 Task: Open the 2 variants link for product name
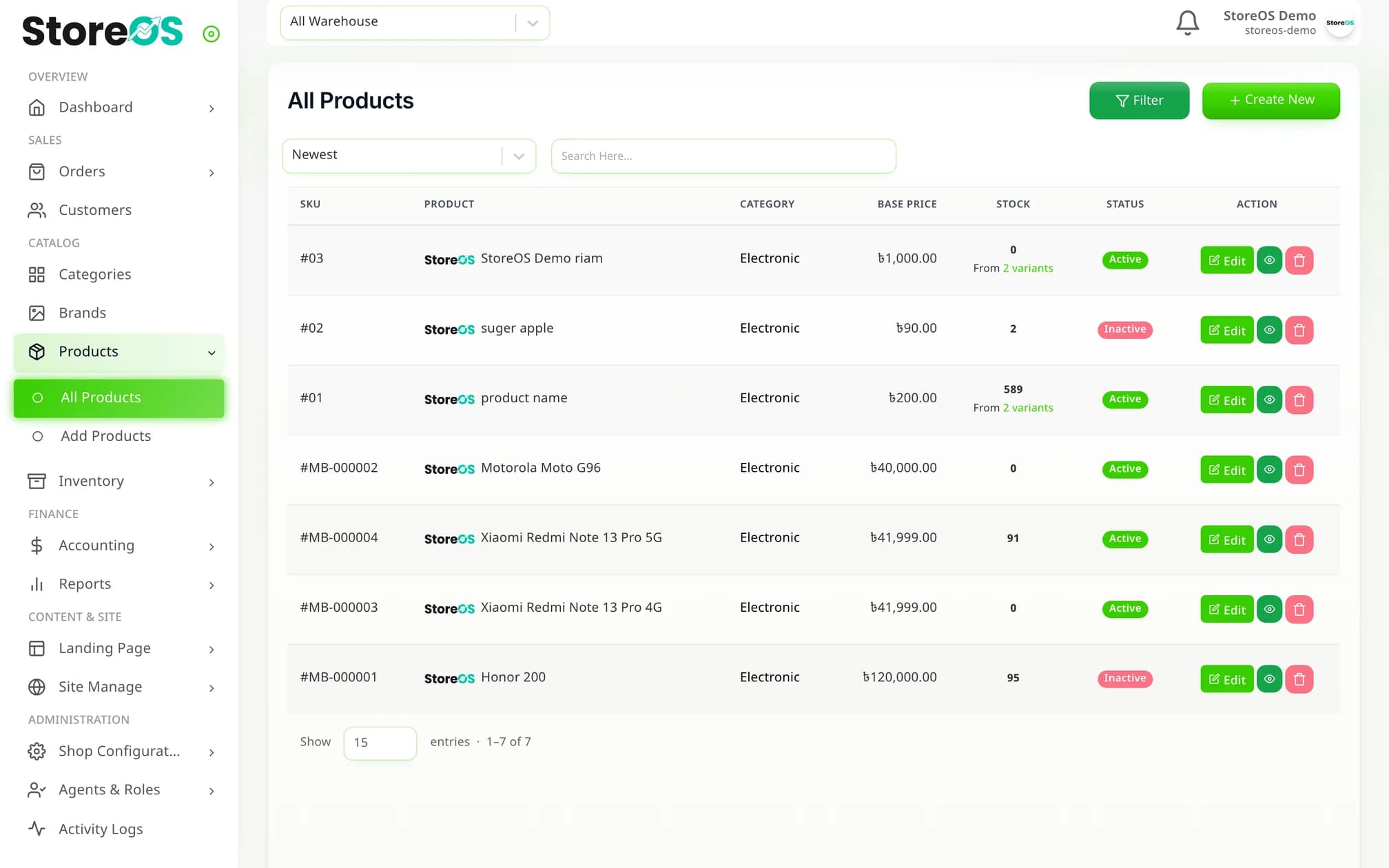pos(1028,408)
